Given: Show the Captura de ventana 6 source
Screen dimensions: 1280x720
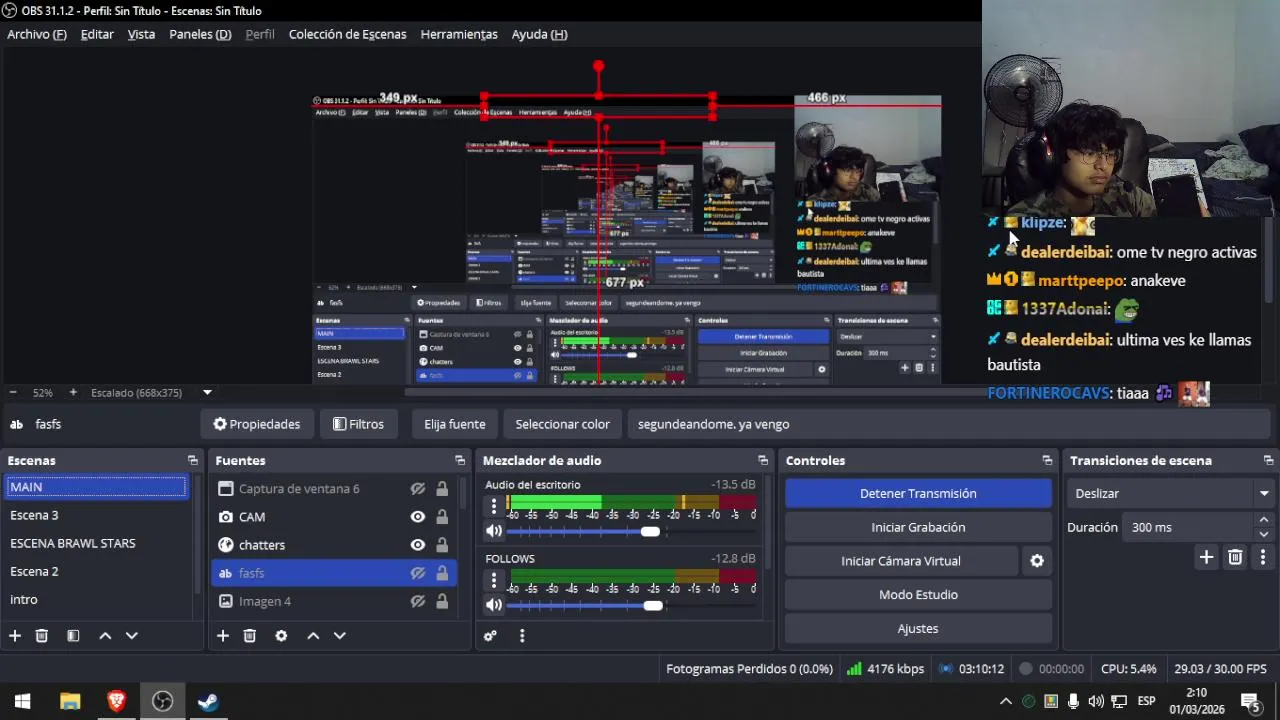Looking at the screenshot, I should point(418,489).
